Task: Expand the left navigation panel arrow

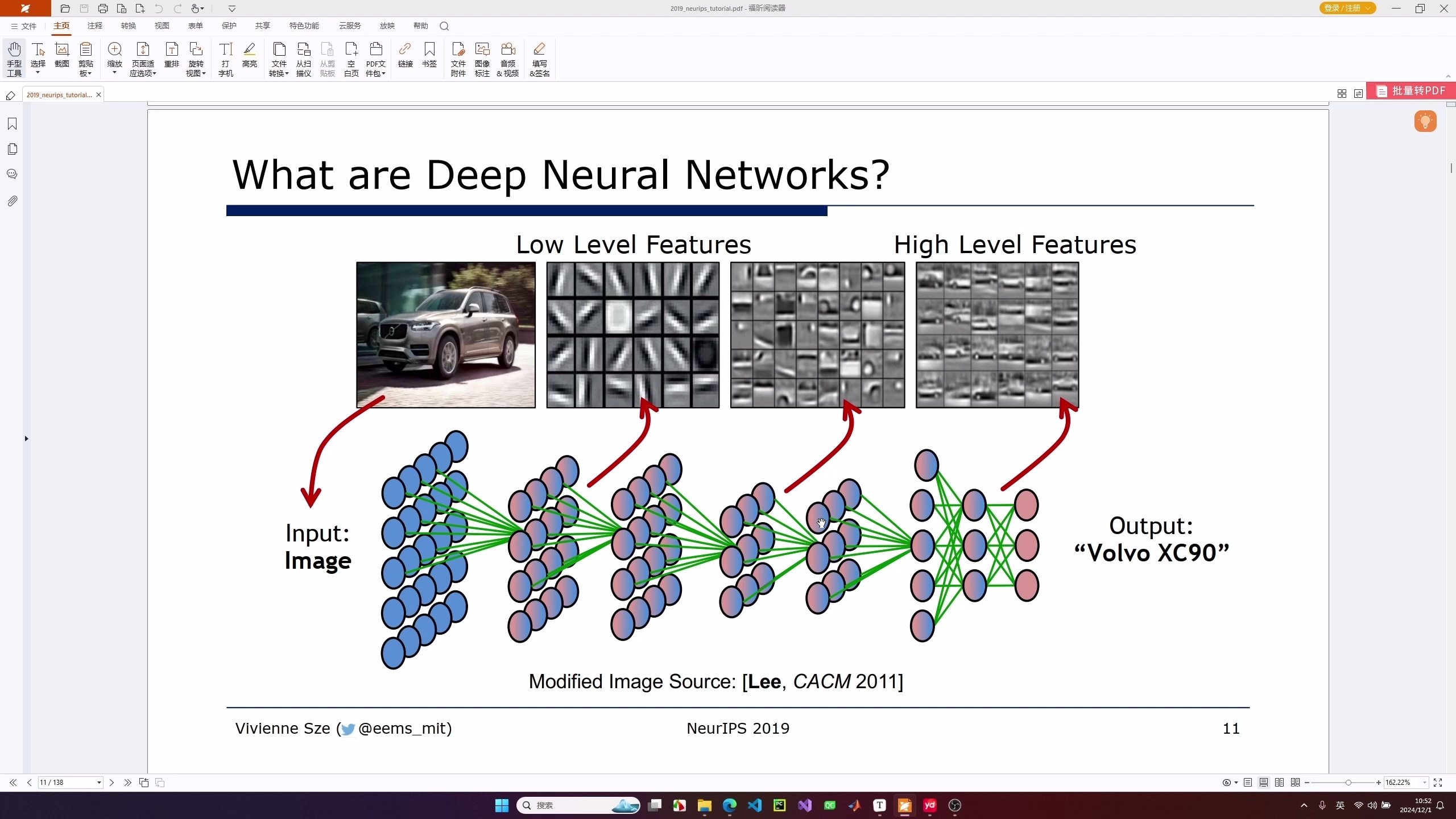Action: point(26,439)
